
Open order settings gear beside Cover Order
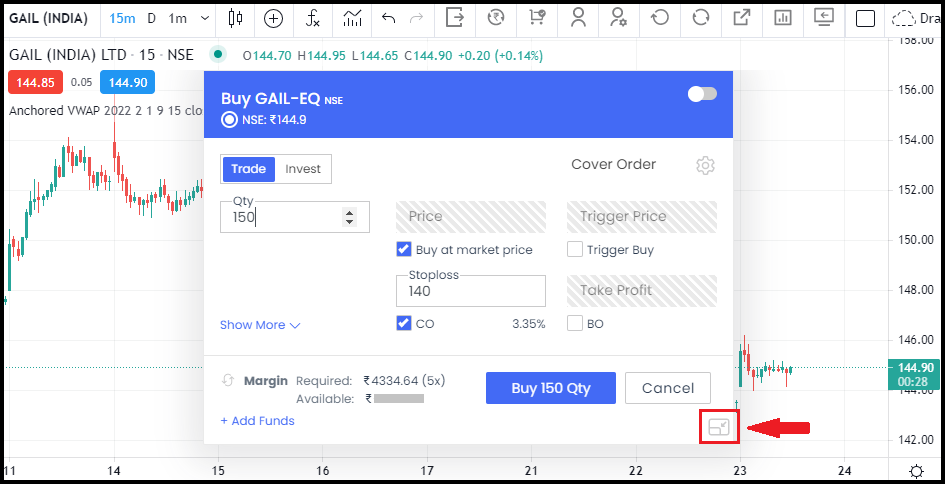(x=705, y=165)
